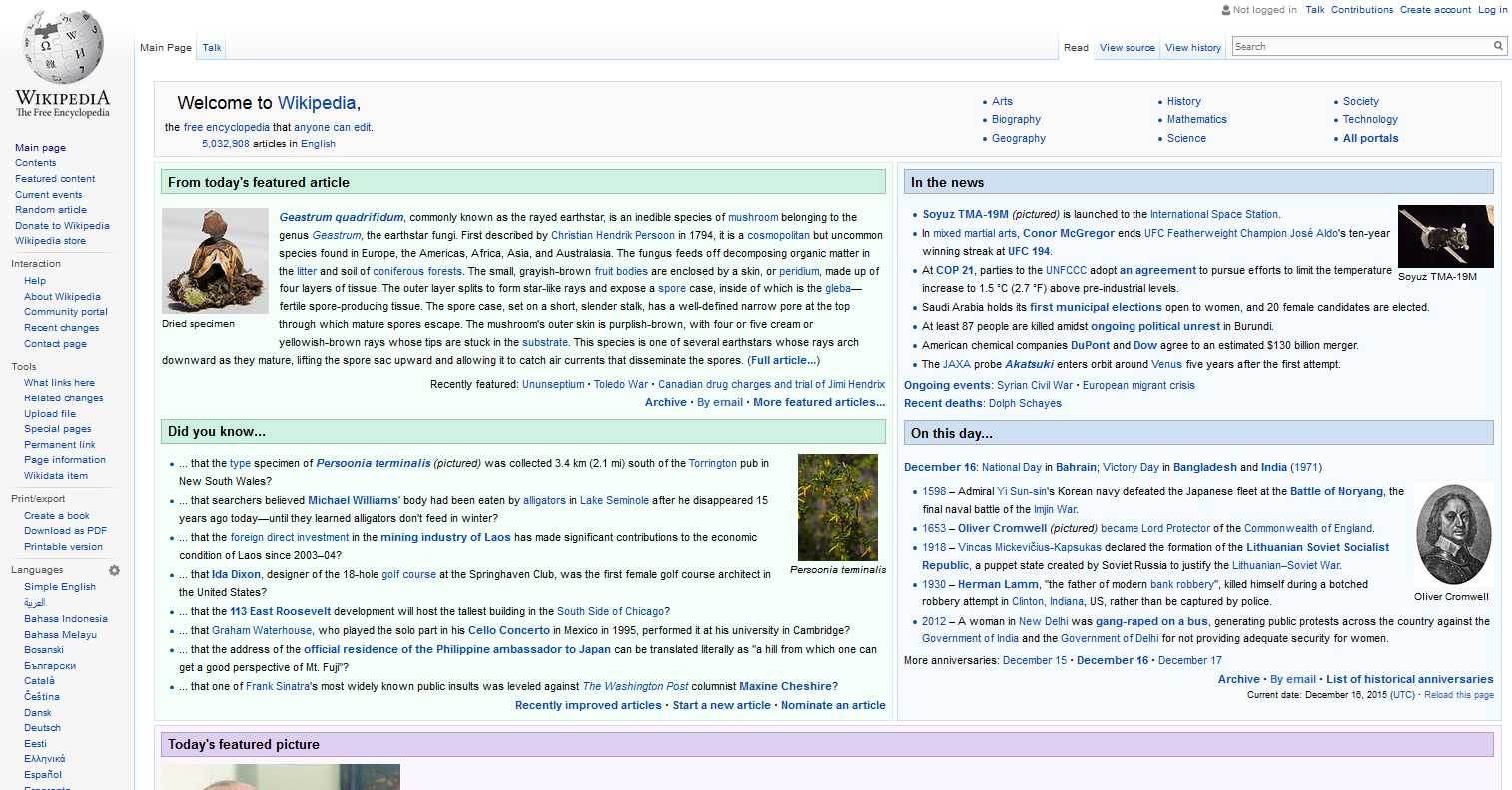The width and height of the screenshot is (1512, 790).
Task: Open the Akatsuki probe link
Action: pos(1029,364)
